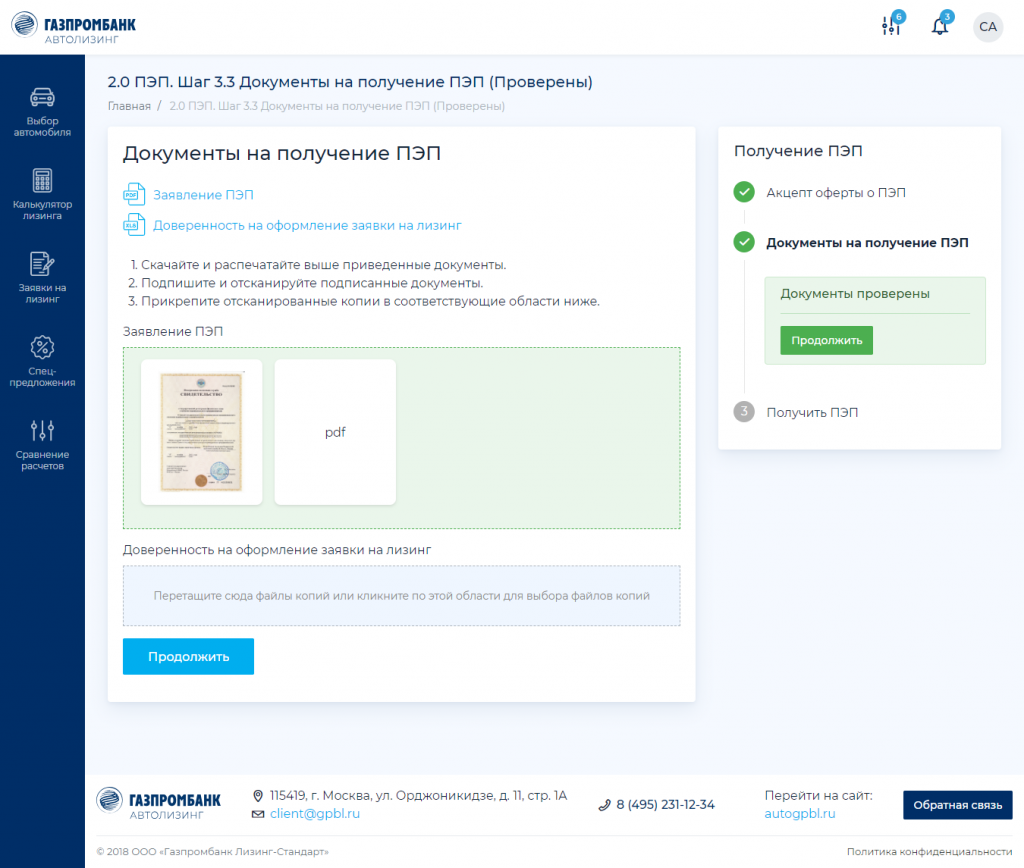1024x868 pixels.
Task: Open the scanned certificate thumbnail
Action: [202, 432]
